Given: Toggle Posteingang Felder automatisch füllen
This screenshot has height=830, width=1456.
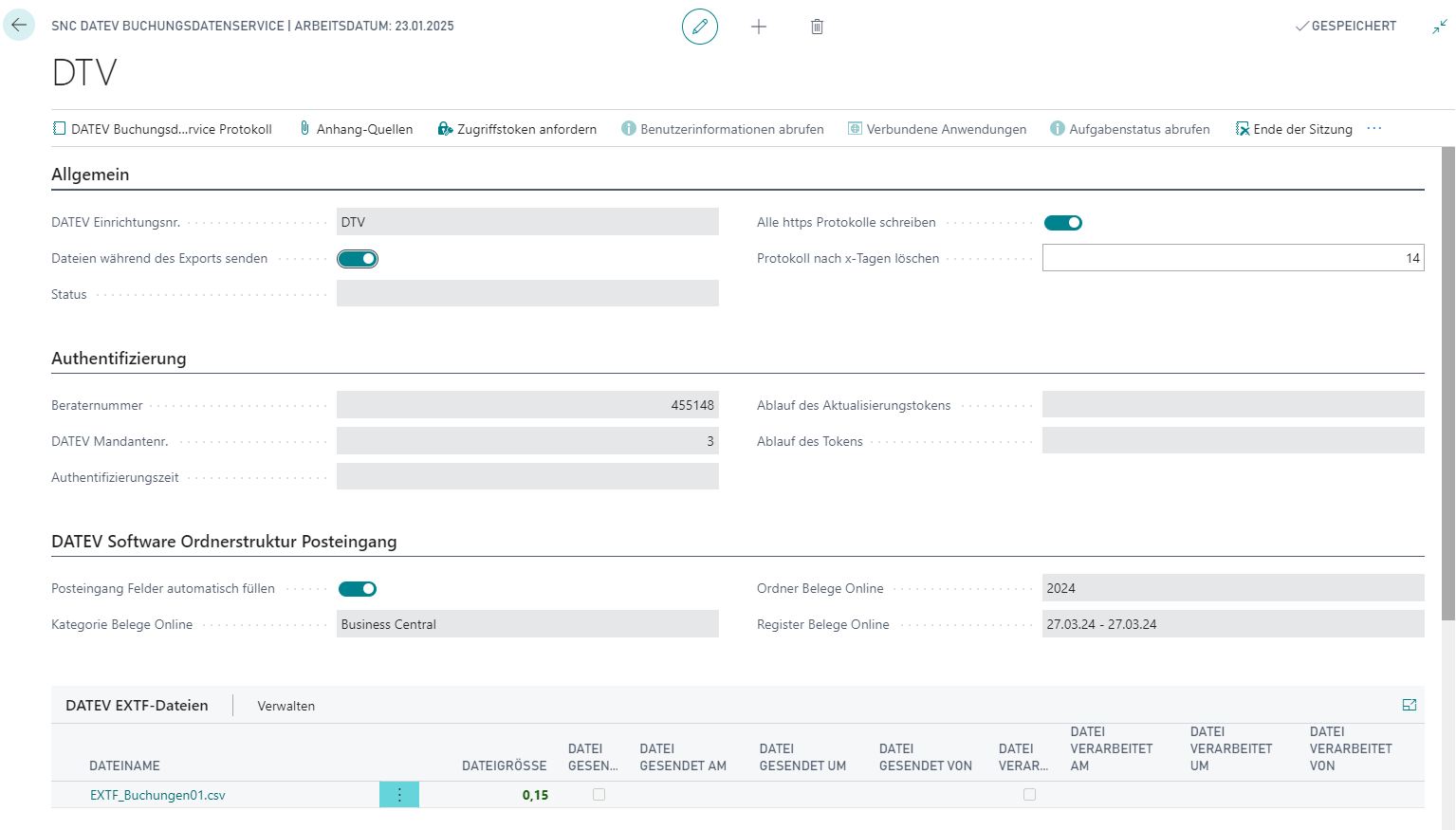Looking at the screenshot, I should coord(358,589).
